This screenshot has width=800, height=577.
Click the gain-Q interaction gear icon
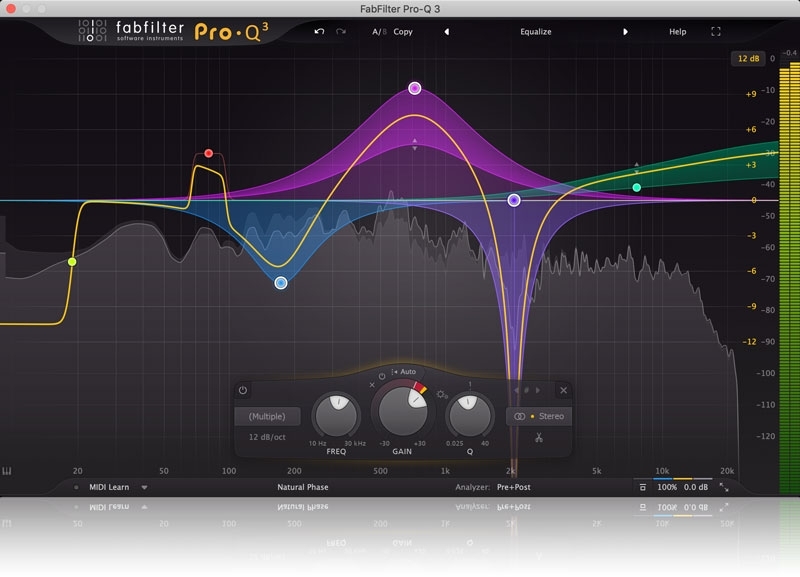[x=442, y=394]
